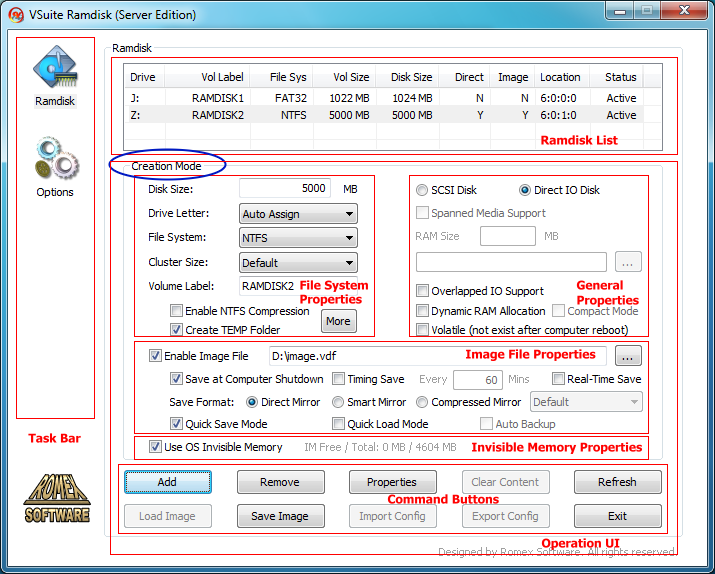Click the Disk Size input field
Image resolution: width=715 pixels, height=574 pixels.
pyautogui.click(x=285, y=188)
